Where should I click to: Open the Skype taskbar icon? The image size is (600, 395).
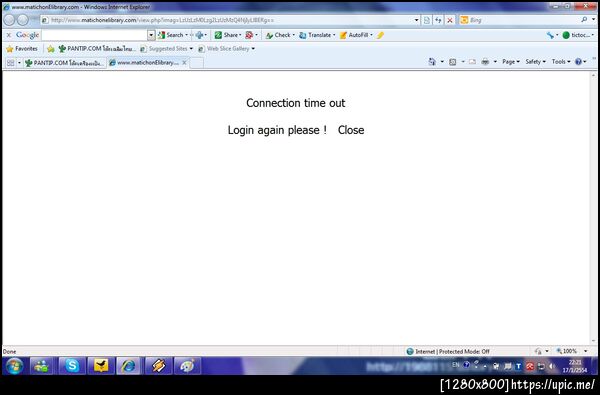click(x=72, y=366)
